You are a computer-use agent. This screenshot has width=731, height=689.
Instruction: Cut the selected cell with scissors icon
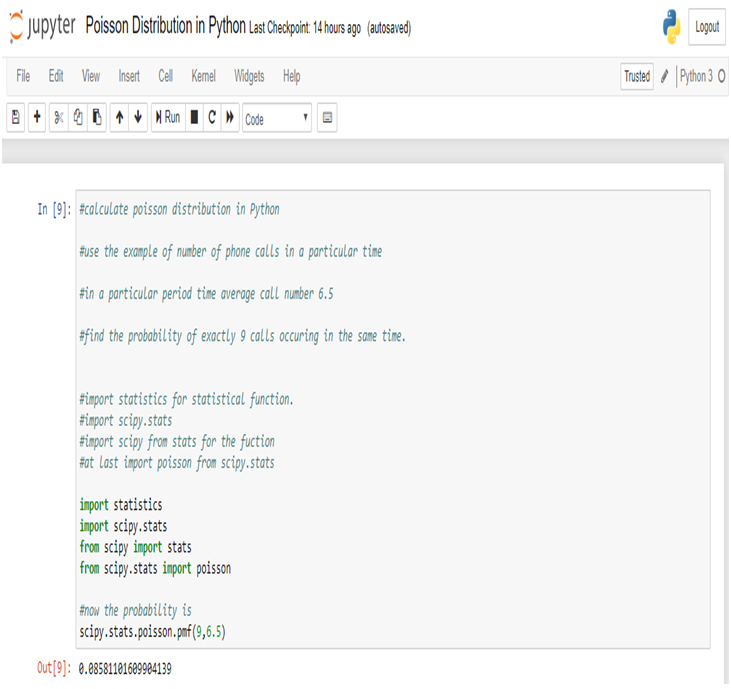click(59, 117)
